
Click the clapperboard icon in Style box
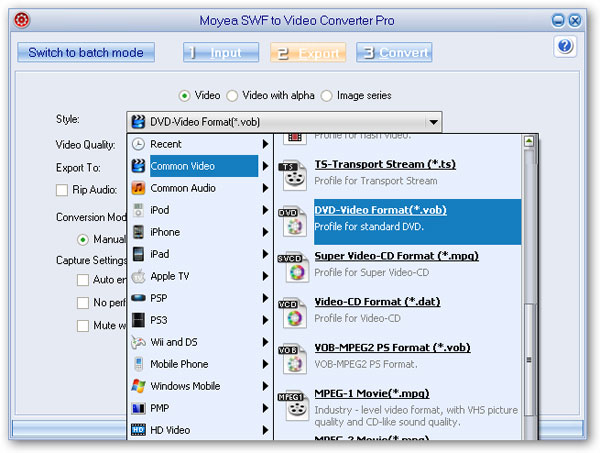pos(138,122)
